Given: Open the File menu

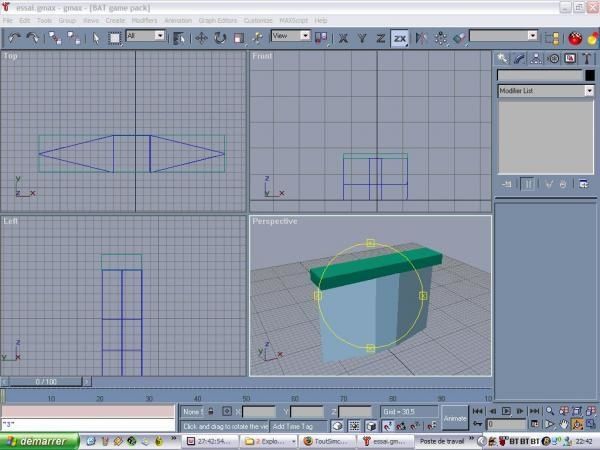Looking at the screenshot, I should 8,20.
